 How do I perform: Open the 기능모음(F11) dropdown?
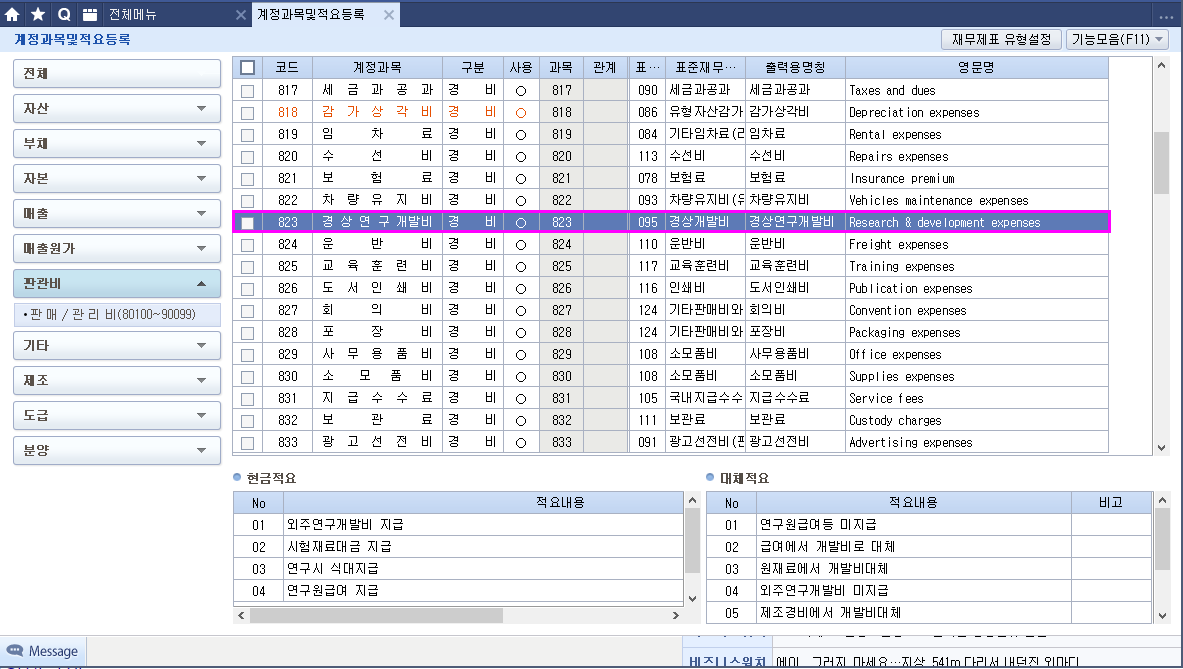point(1118,39)
